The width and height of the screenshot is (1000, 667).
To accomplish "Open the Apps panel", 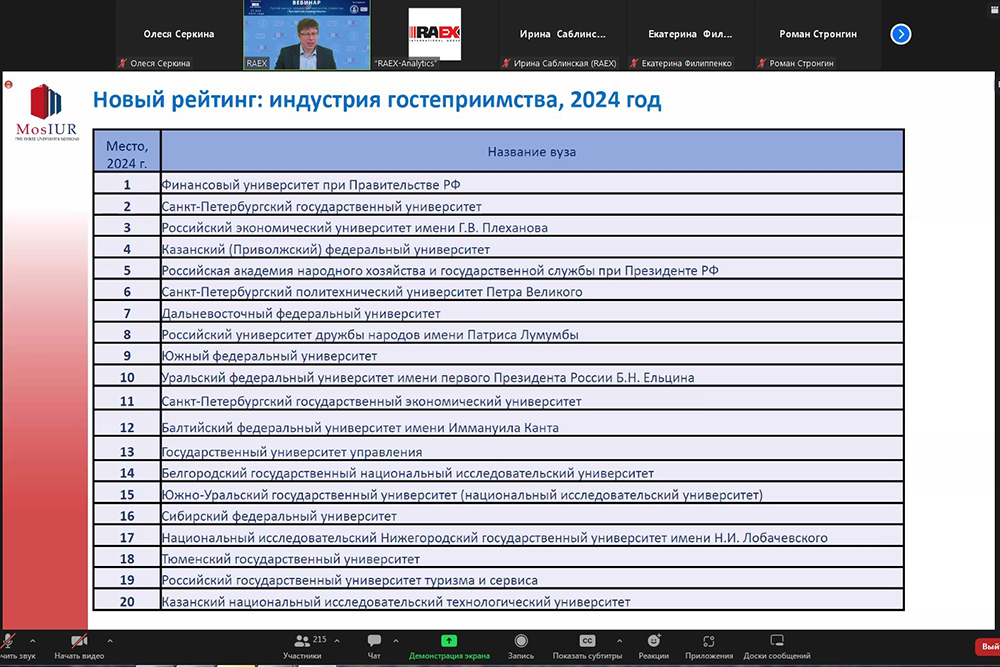I will pos(709,641).
